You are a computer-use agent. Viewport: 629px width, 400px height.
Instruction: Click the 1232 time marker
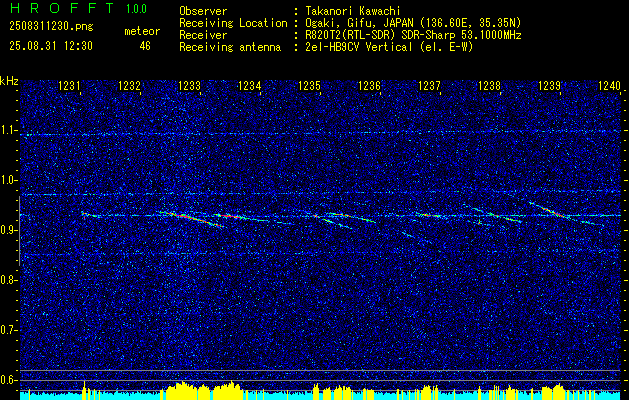[129, 86]
